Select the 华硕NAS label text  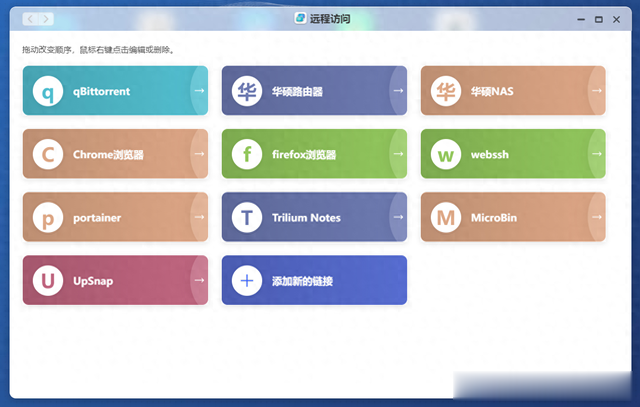492,91
